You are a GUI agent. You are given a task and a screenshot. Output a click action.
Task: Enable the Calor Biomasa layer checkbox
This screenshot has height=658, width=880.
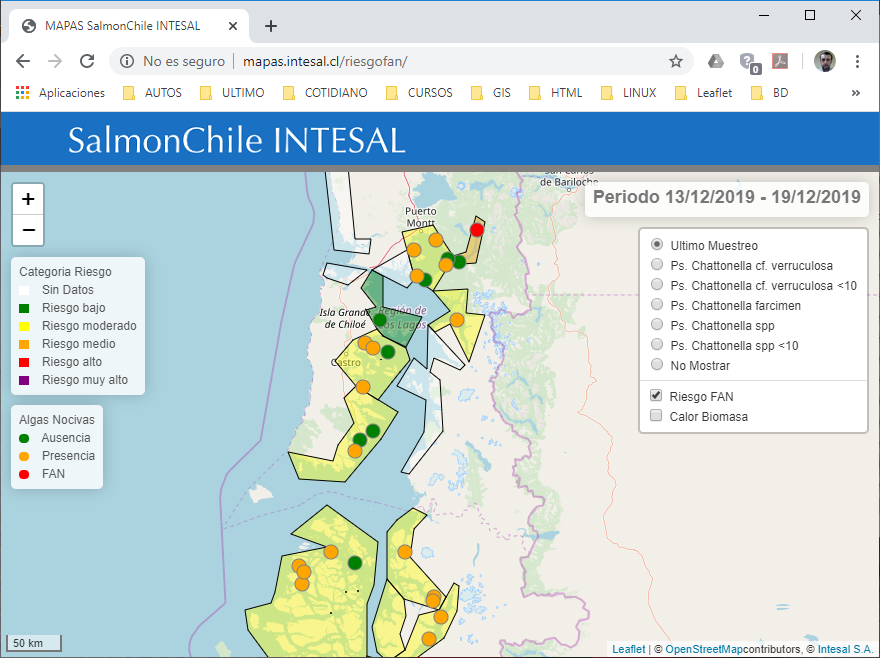[656, 415]
